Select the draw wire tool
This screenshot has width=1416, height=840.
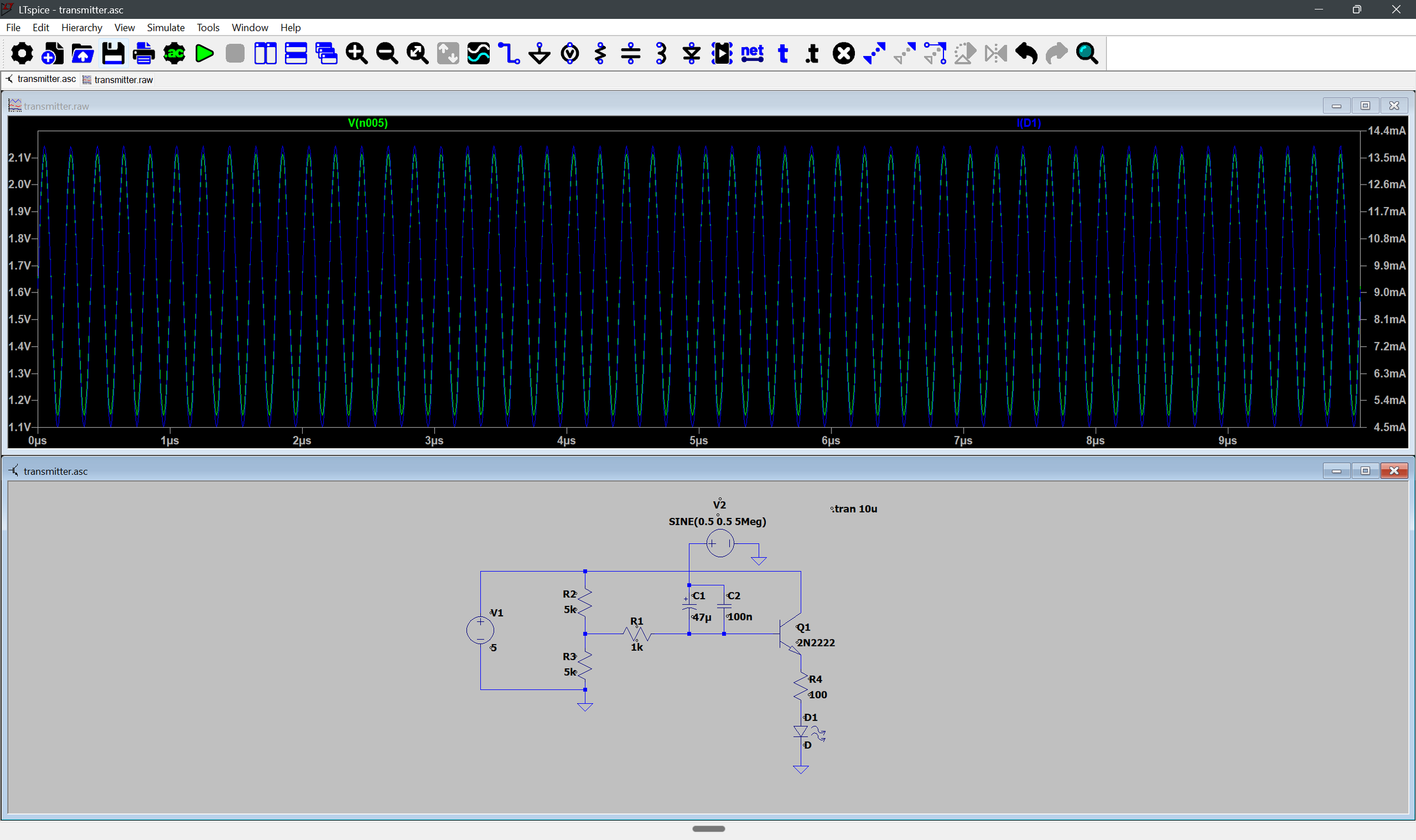[509, 54]
